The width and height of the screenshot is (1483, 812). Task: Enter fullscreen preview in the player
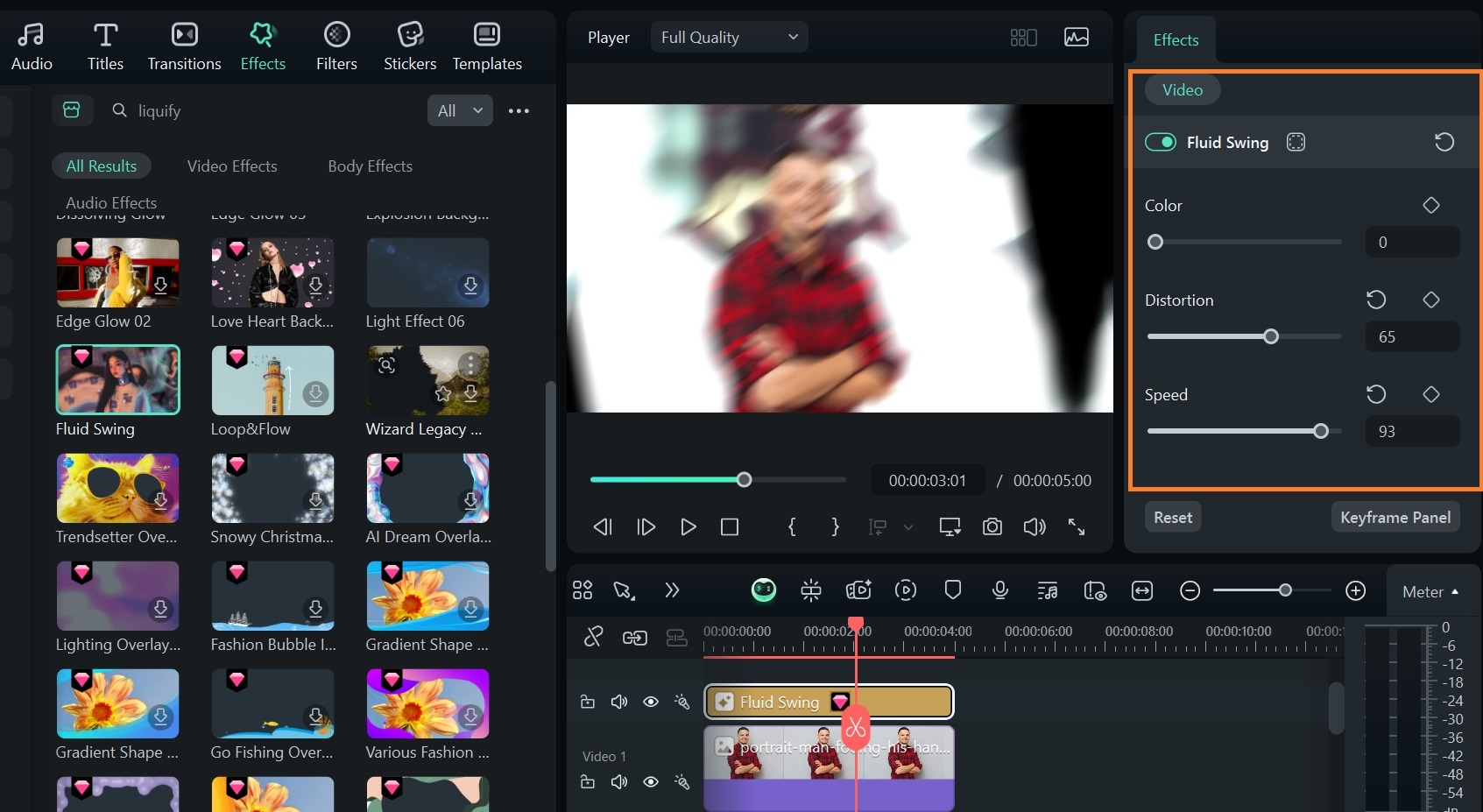pos(1077,526)
